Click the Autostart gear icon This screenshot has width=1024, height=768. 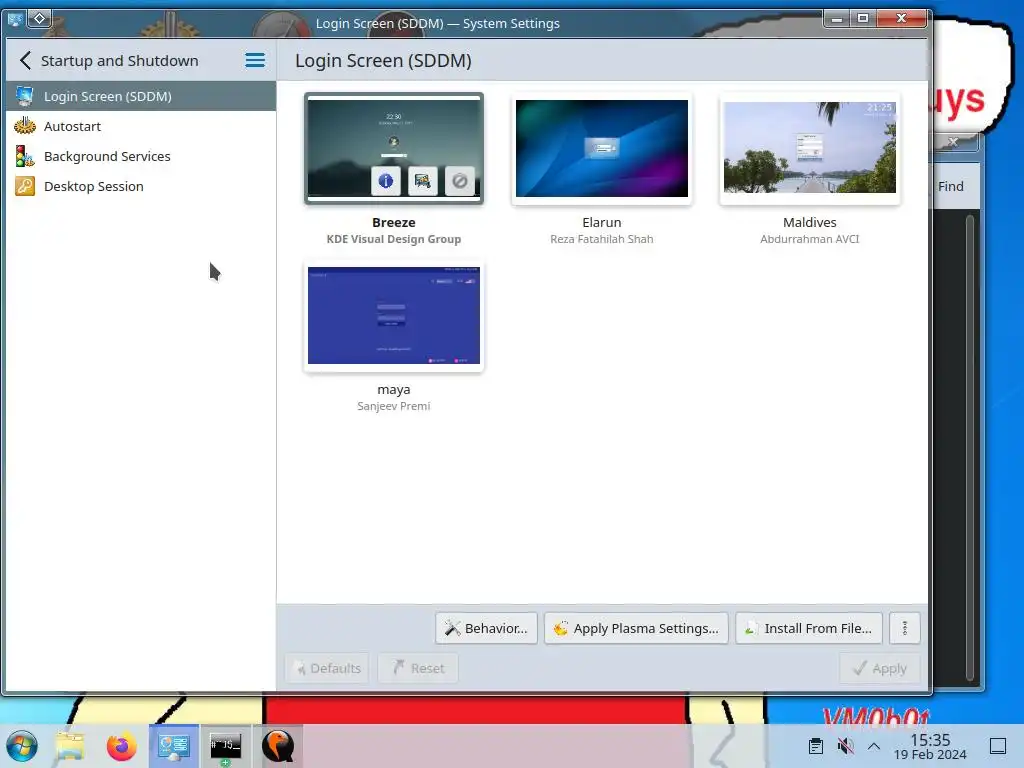(x=25, y=125)
